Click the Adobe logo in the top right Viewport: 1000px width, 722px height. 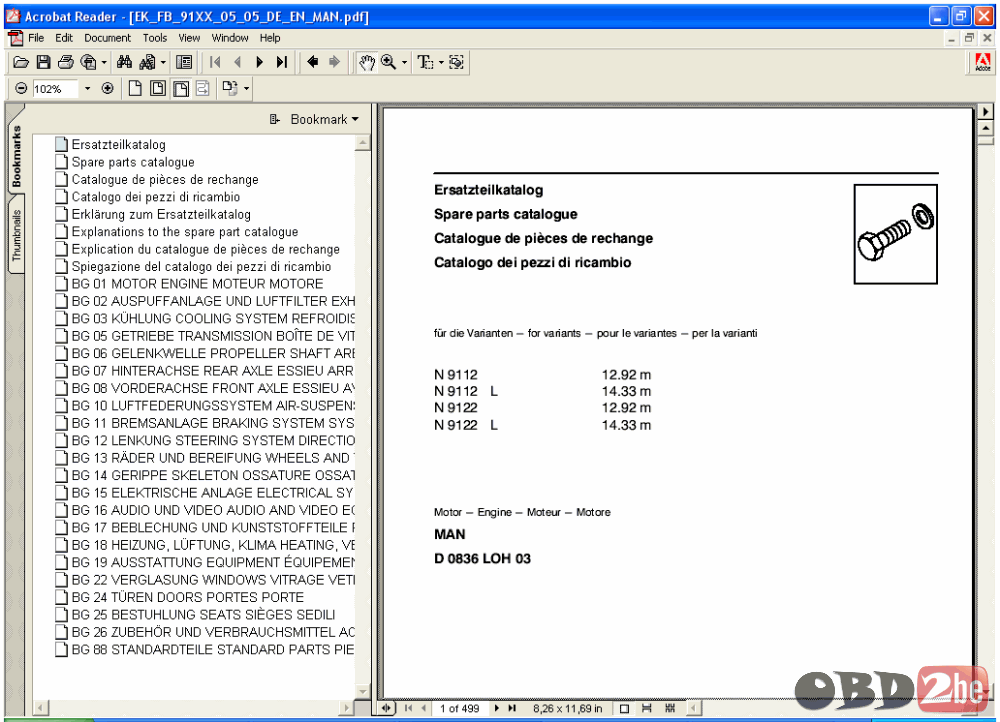click(x=983, y=63)
